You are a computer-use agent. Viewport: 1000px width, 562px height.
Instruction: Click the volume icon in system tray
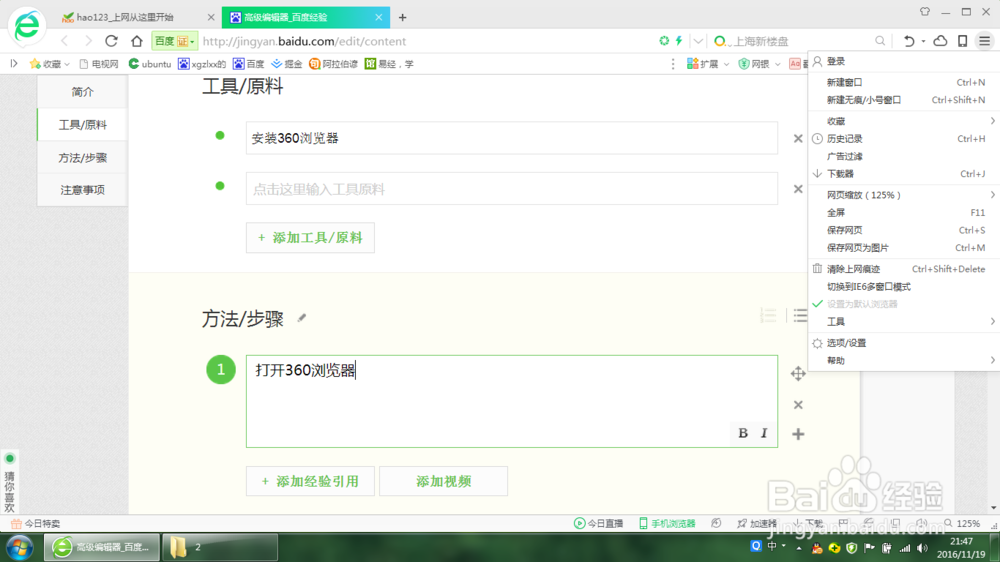point(922,547)
